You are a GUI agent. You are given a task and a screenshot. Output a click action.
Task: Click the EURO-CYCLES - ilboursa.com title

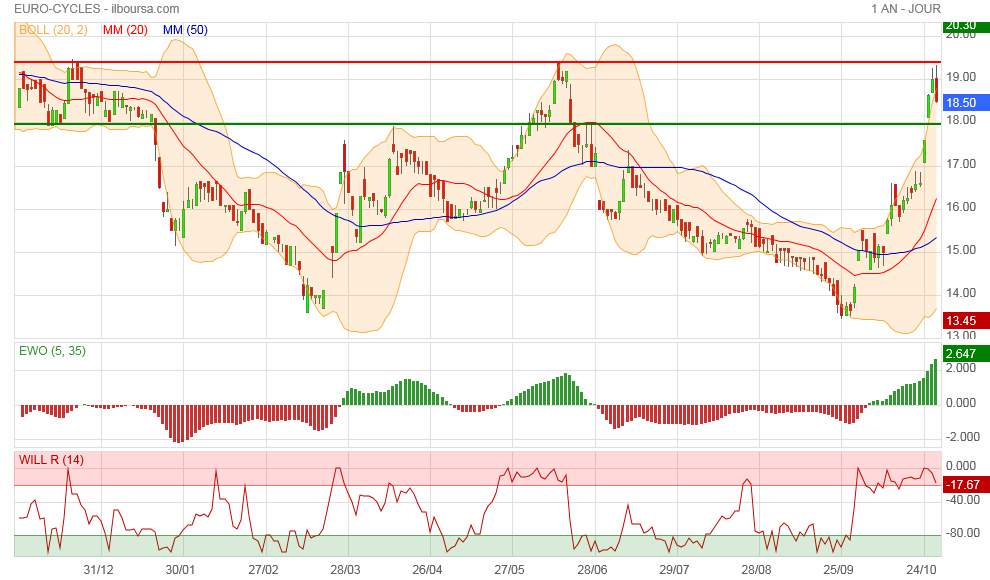[x=97, y=9]
